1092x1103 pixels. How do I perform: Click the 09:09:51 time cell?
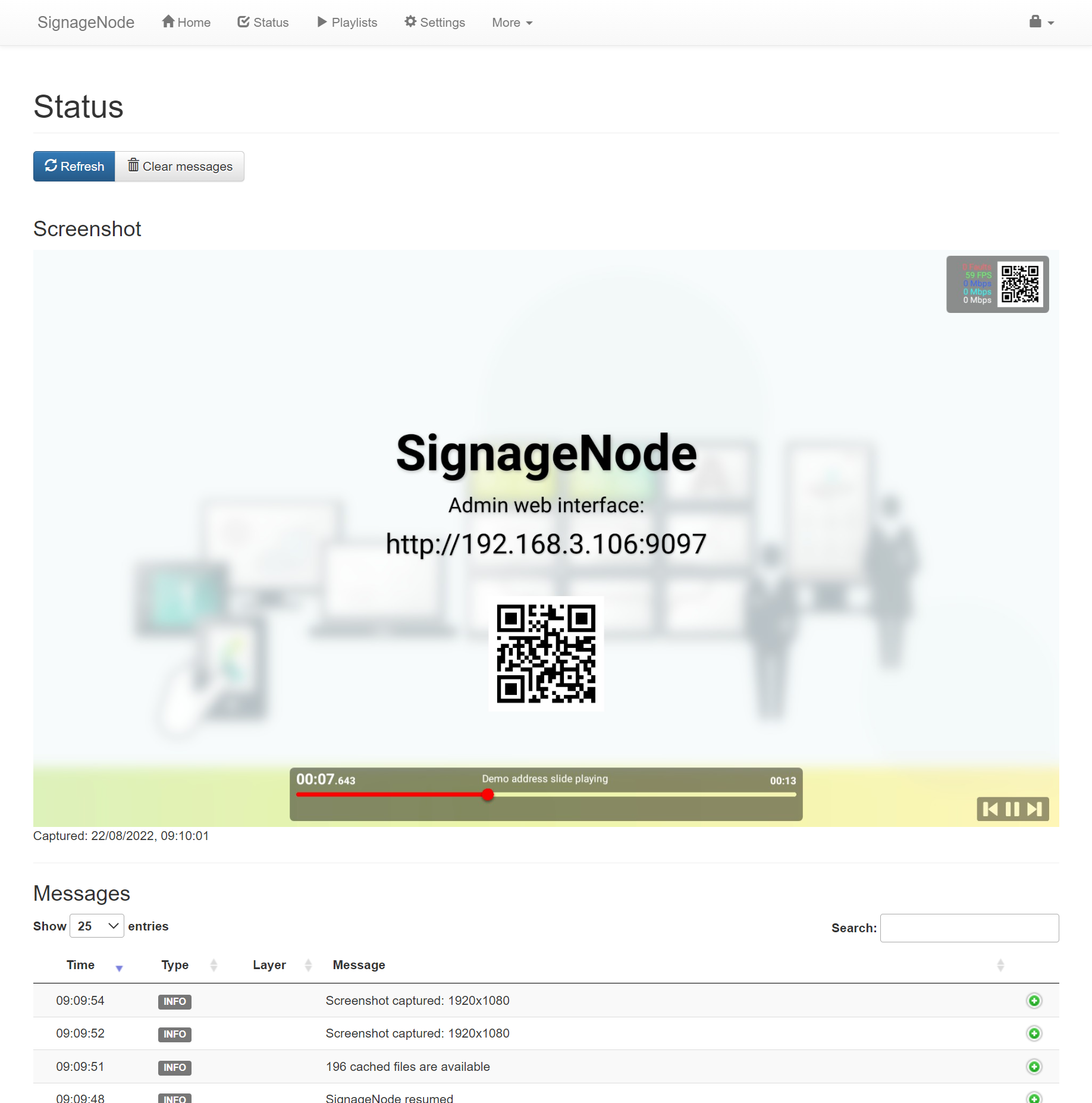(x=80, y=1067)
